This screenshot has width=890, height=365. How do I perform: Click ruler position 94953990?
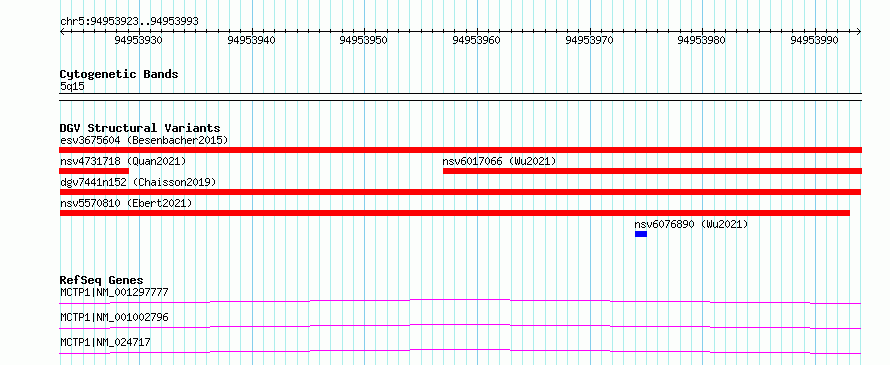pyautogui.click(x=815, y=40)
